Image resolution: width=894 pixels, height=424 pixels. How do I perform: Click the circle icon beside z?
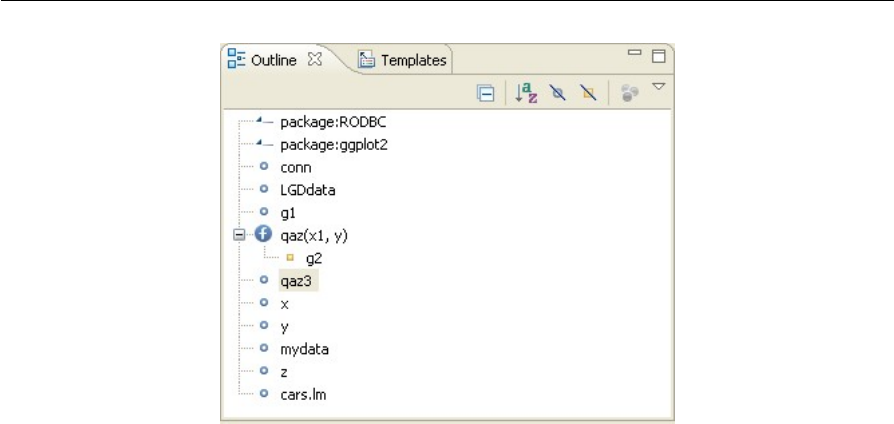tap(263, 370)
